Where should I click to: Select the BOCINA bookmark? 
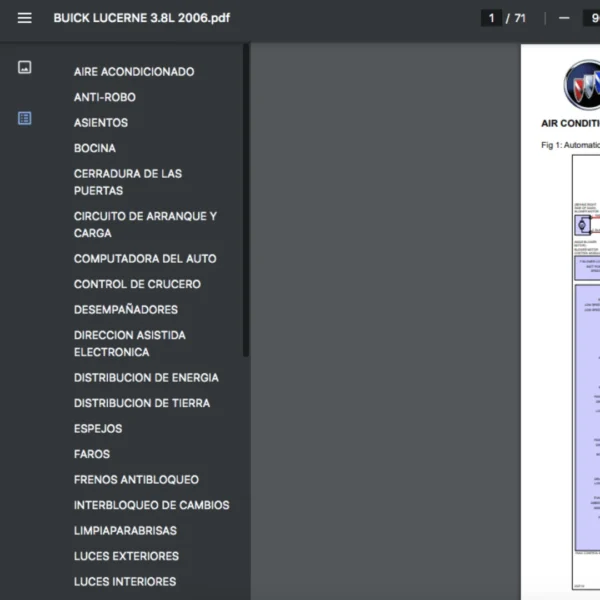point(95,148)
